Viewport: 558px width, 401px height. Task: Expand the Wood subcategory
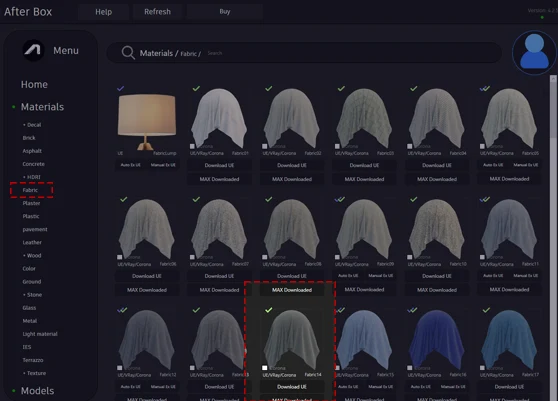click(x=32, y=255)
